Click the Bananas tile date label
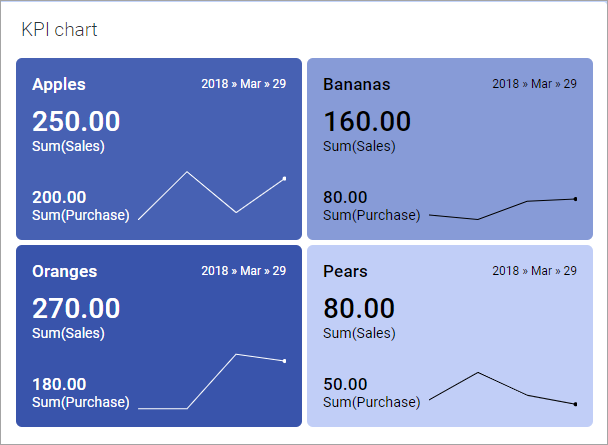This screenshot has width=608, height=445. tap(534, 84)
